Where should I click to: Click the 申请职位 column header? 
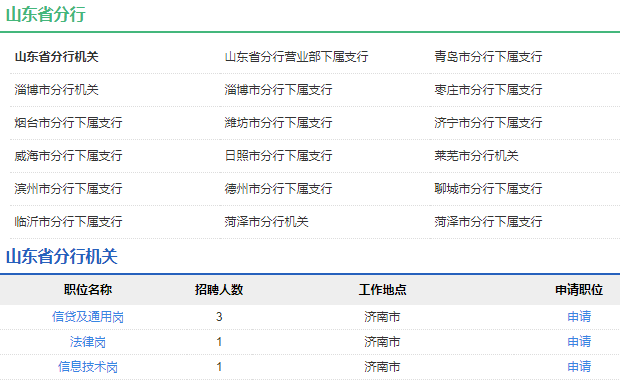(579, 290)
